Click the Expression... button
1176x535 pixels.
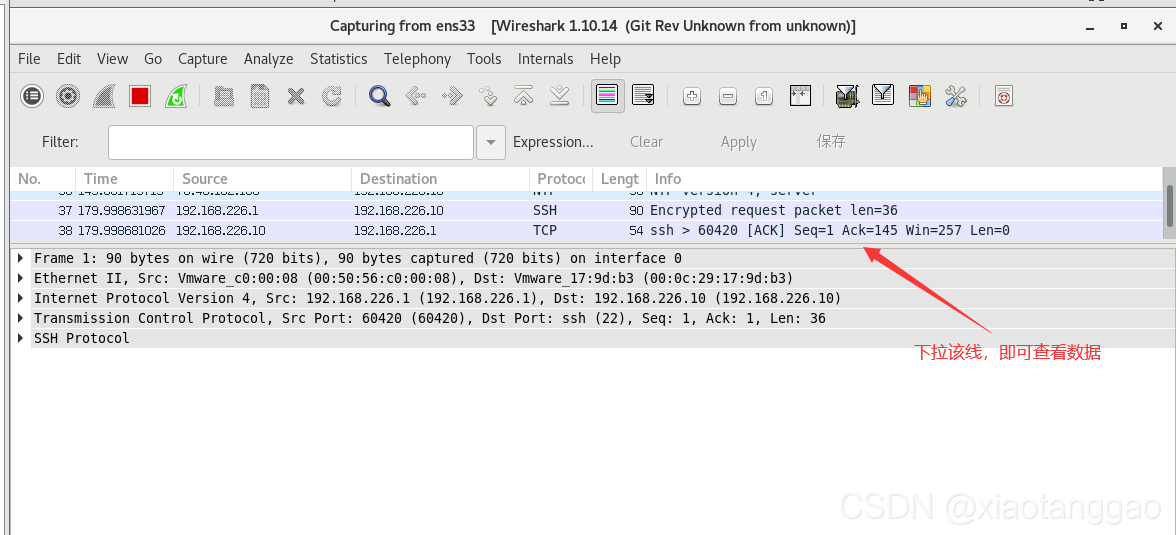point(554,142)
